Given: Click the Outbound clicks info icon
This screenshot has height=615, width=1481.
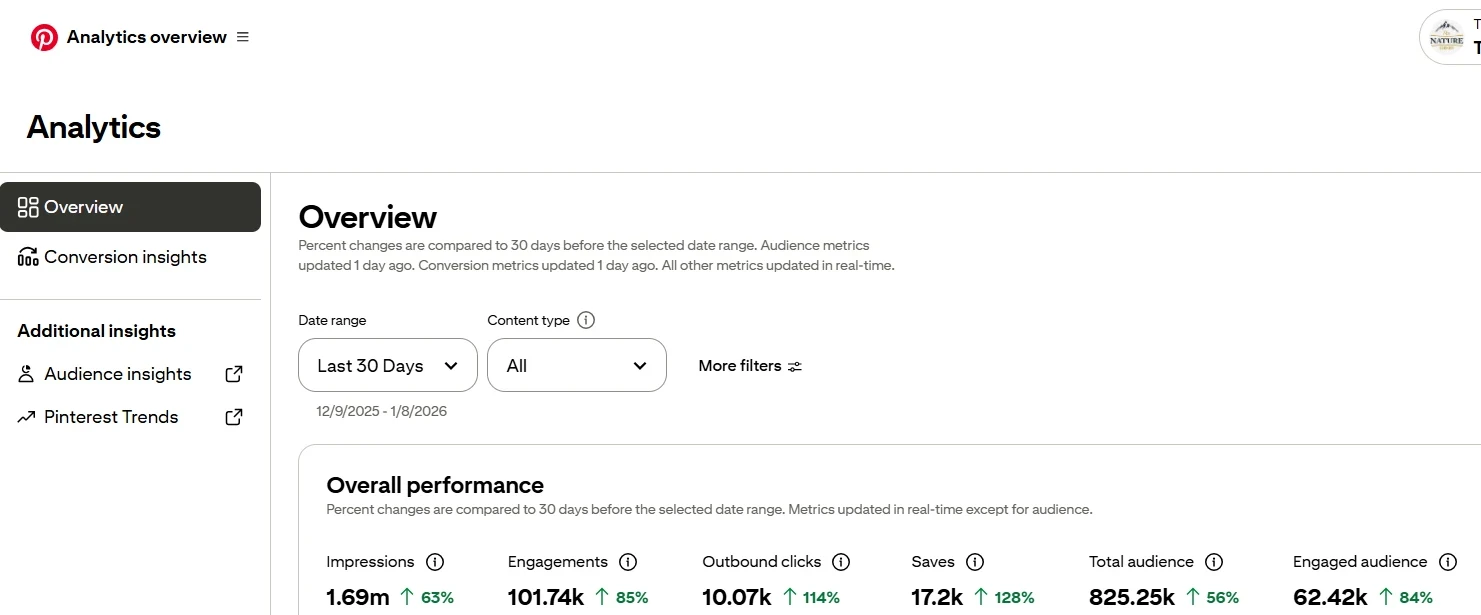Looking at the screenshot, I should point(841,562).
